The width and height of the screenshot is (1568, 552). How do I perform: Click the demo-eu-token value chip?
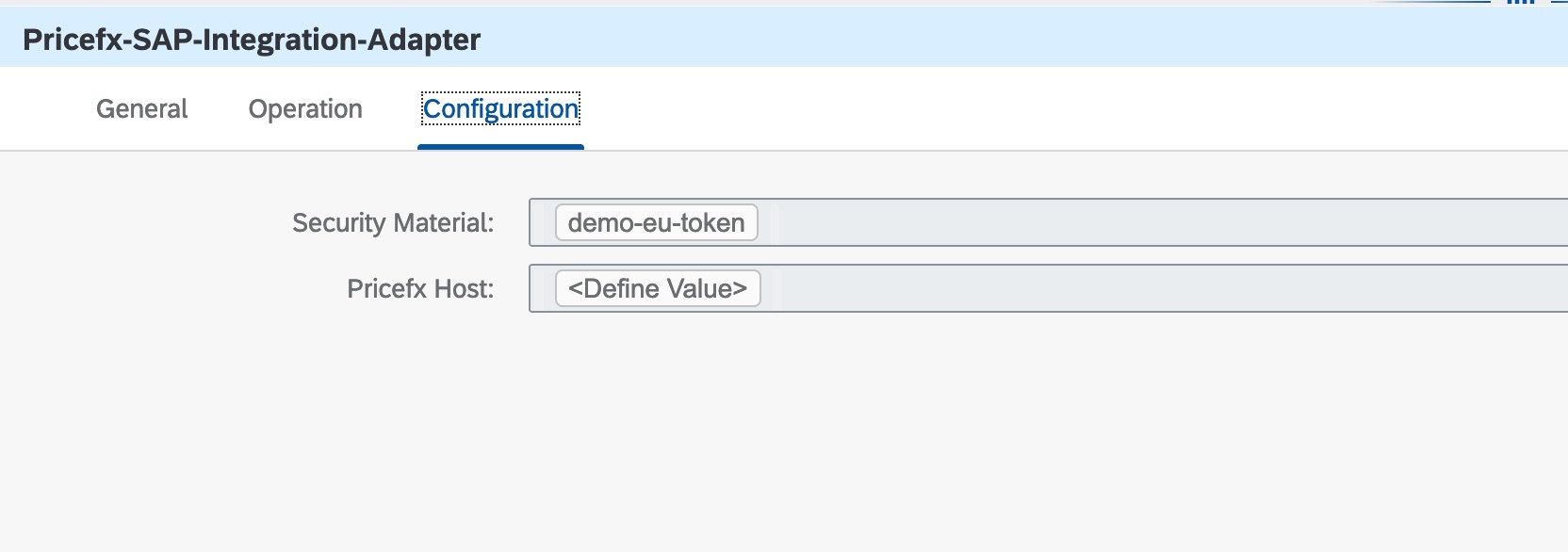(x=656, y=223)
